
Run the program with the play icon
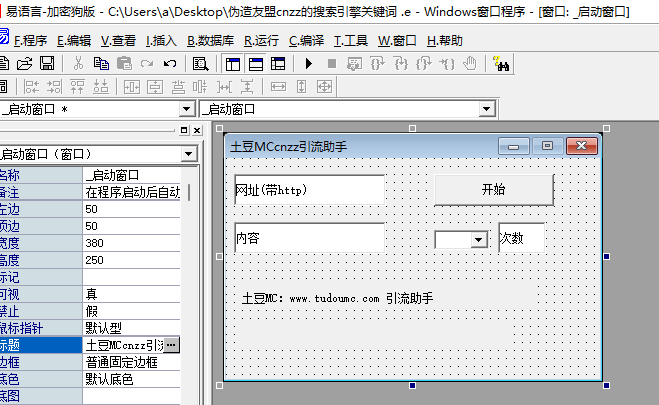pyautogui.click(x=309, y=64)
